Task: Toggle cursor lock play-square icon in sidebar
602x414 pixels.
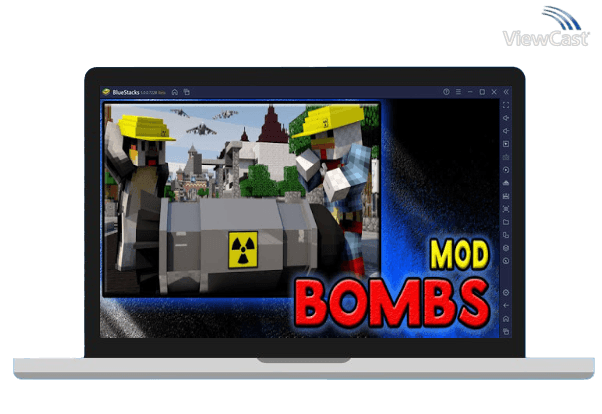Action: (x=506, y=144)
